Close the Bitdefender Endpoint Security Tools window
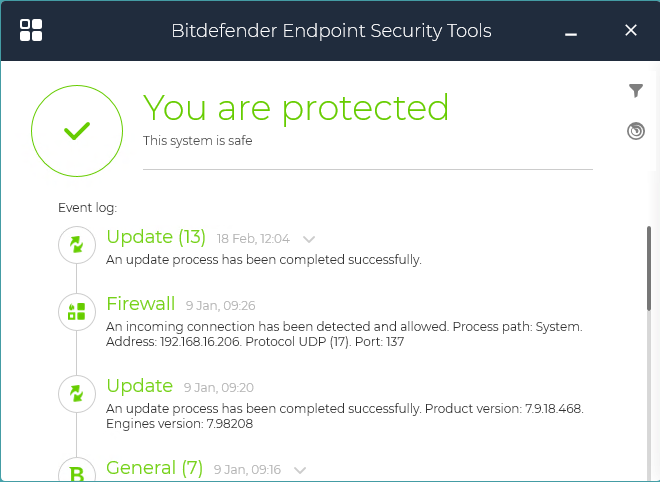Image resolution: width=660 pixels, height=482 pixels. tap(631, 30)
